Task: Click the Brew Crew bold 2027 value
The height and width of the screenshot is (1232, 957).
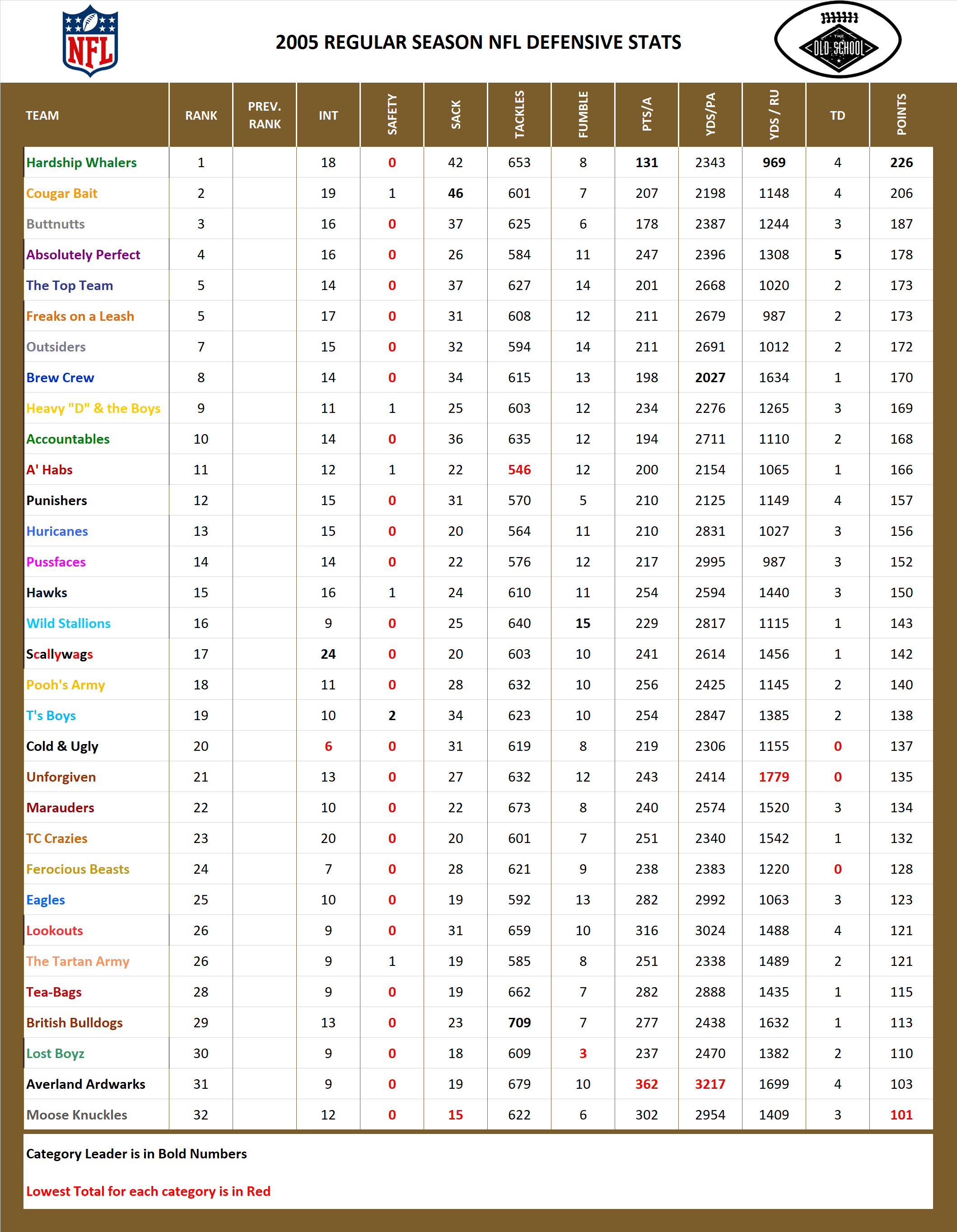Action: click(710, 377)
